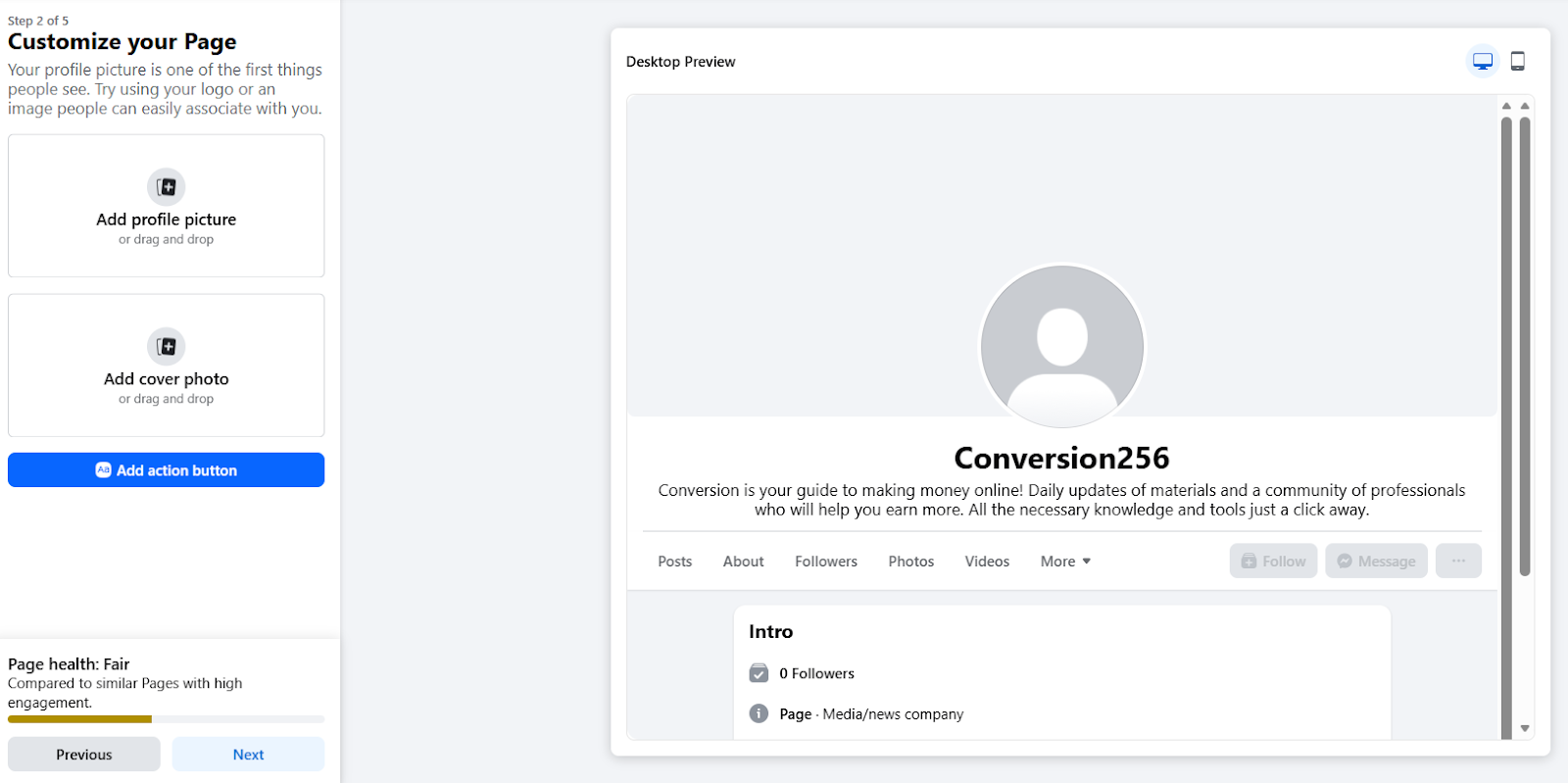Click the Message button in preview

[1376, 561]
